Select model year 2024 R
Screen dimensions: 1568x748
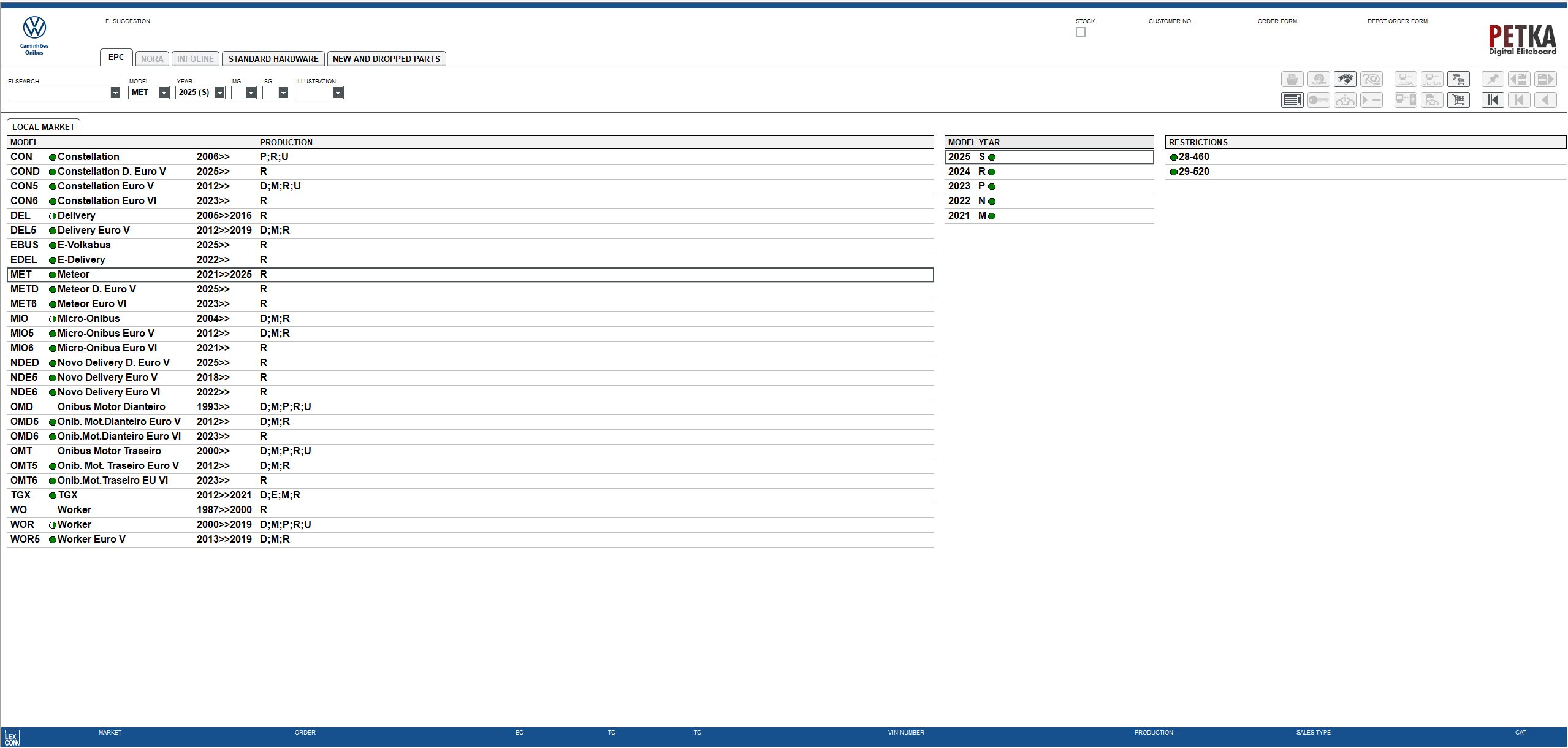[x=1049, y=172]
